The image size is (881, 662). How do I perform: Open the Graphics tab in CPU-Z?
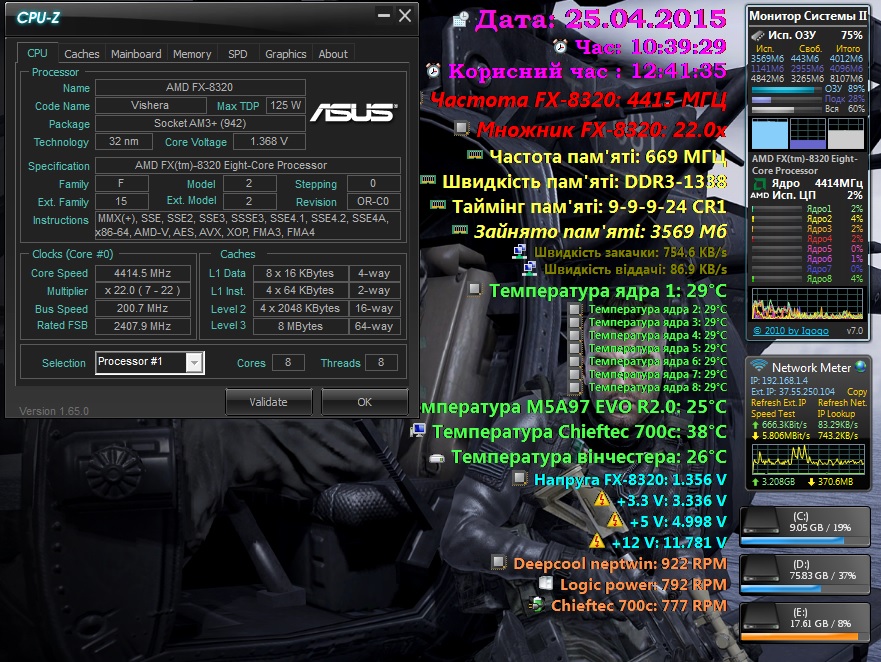pyautogui.click(x=285, y=54)
